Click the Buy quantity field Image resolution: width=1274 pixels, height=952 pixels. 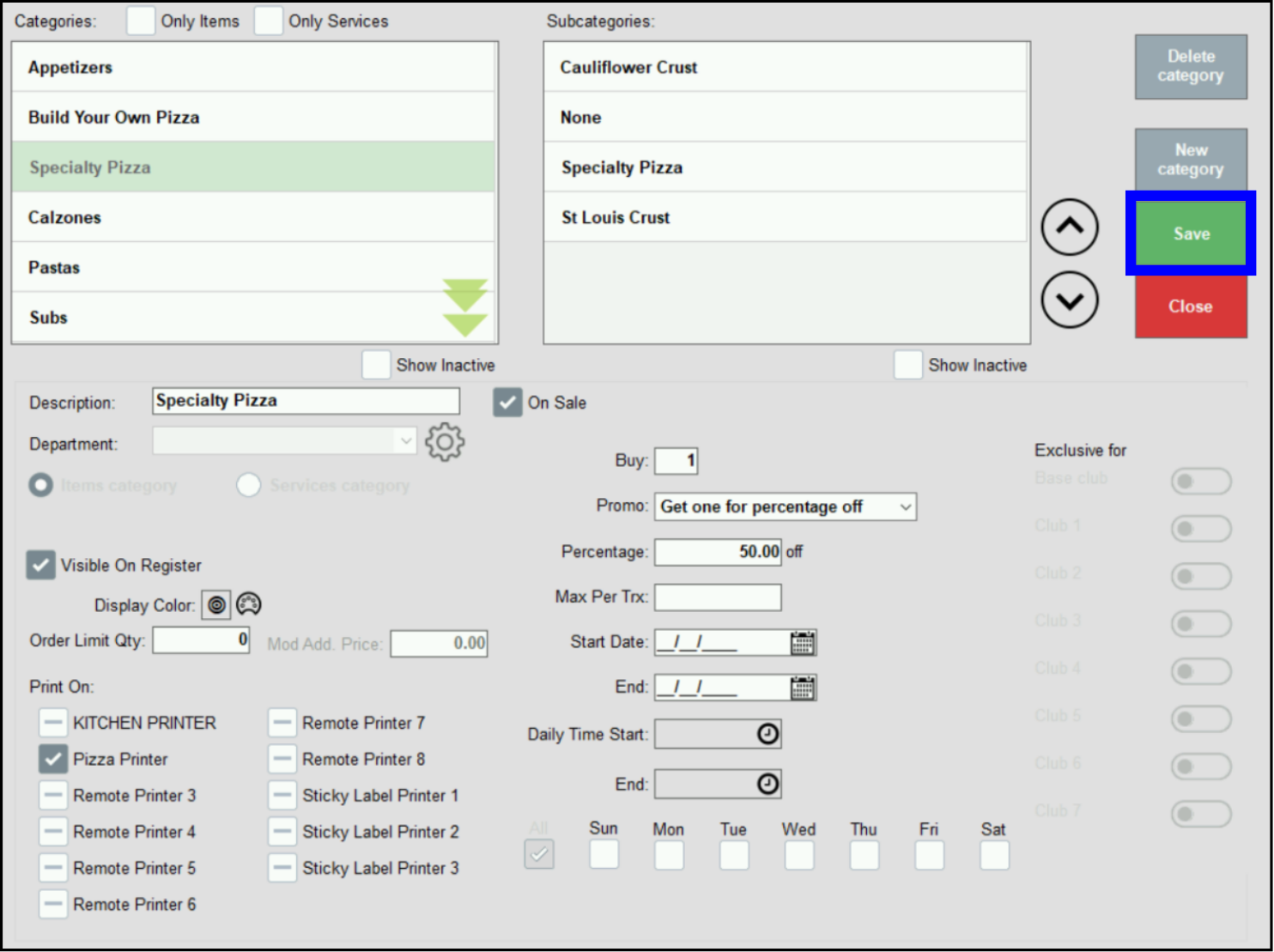click(x=676, y=461)
